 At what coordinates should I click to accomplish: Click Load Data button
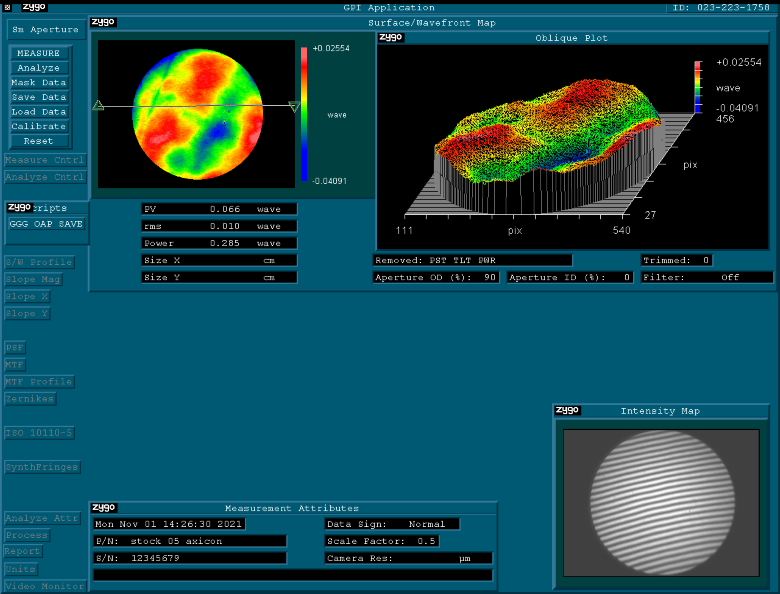(x=39, y=111)
